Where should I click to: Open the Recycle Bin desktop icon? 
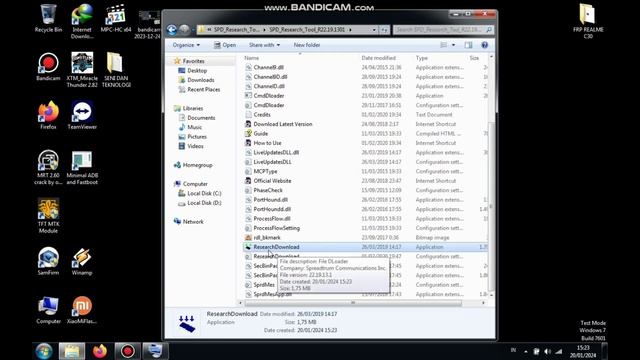[x=48, y=19]
